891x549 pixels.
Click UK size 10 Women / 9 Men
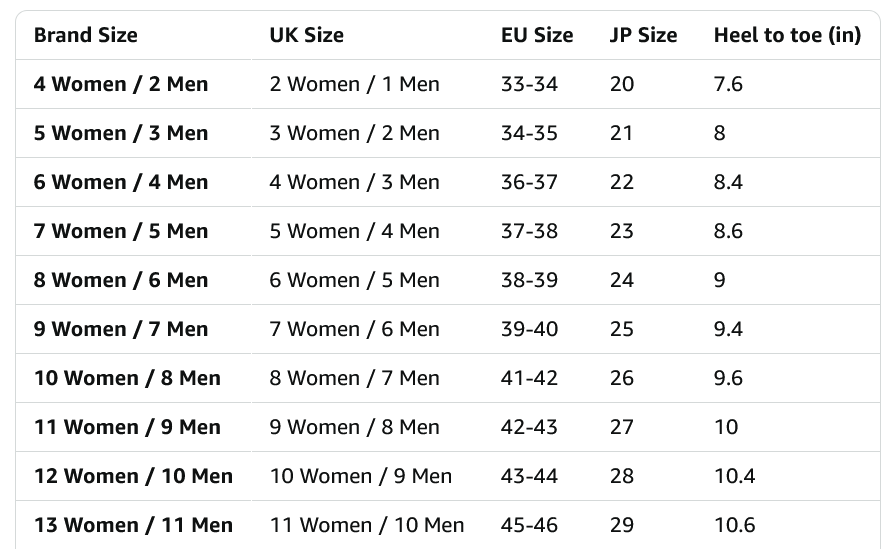click(360, 476)
